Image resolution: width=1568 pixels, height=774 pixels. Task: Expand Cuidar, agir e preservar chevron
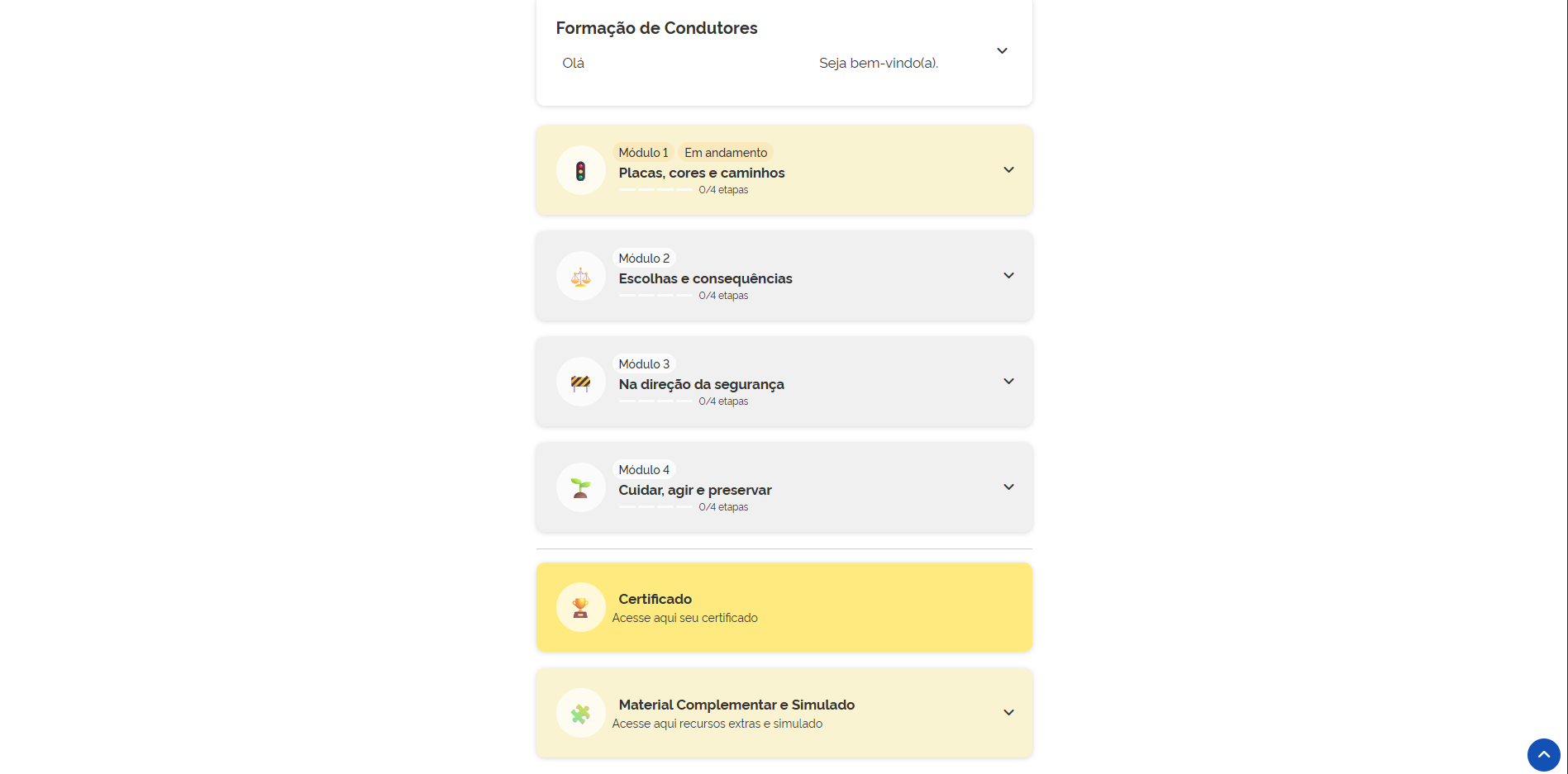pyautogui.click(x=1008, y=487)
